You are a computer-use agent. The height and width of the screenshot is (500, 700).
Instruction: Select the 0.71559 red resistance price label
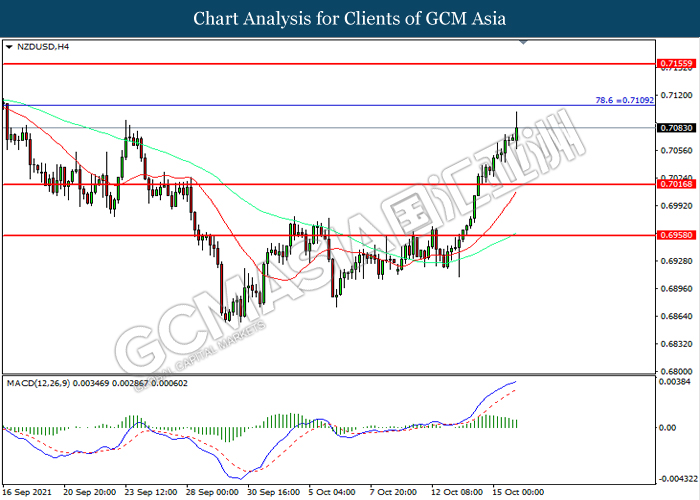click(676, 64)
